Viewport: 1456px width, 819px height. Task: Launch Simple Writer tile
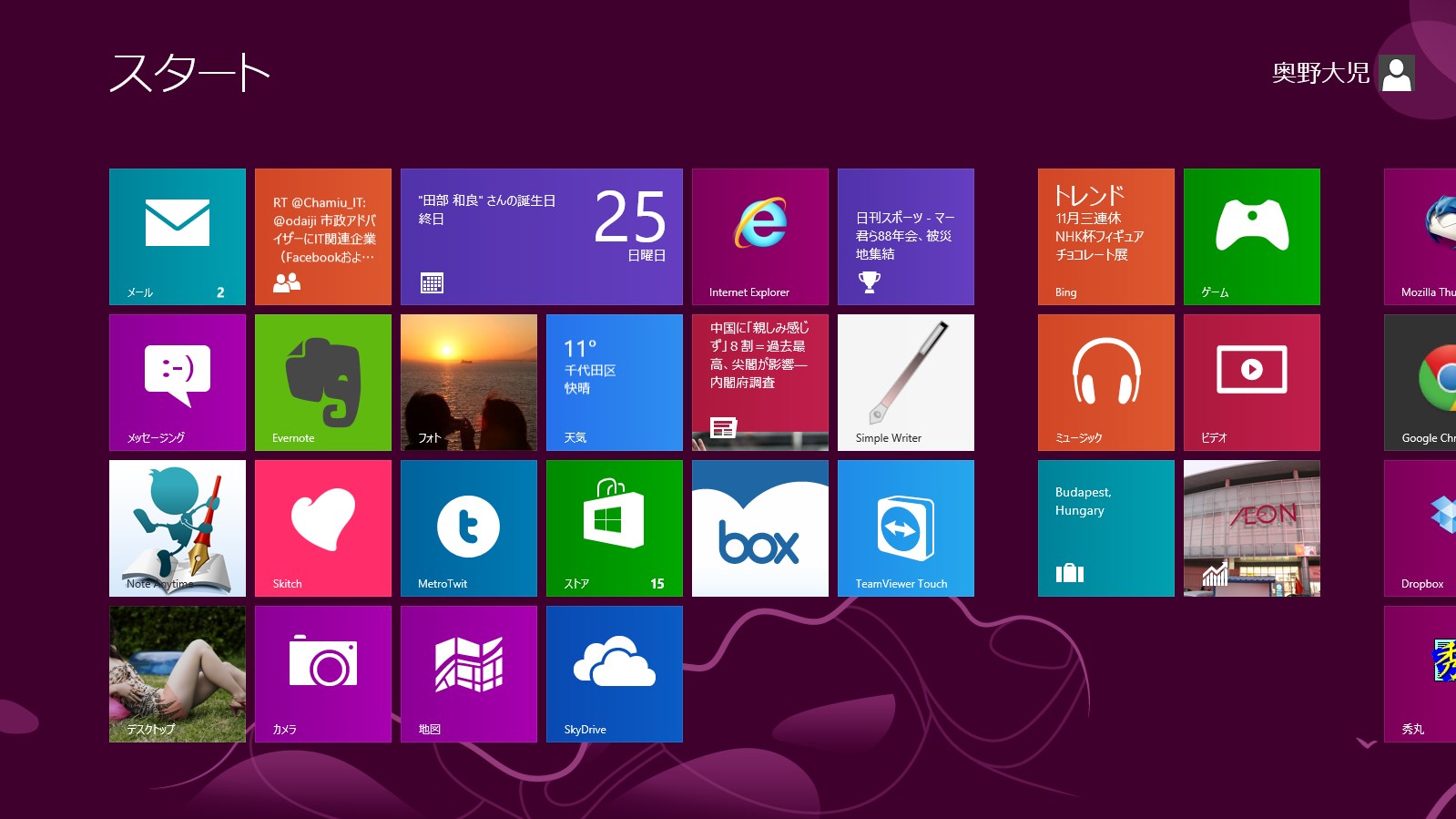tap(906, 383)
